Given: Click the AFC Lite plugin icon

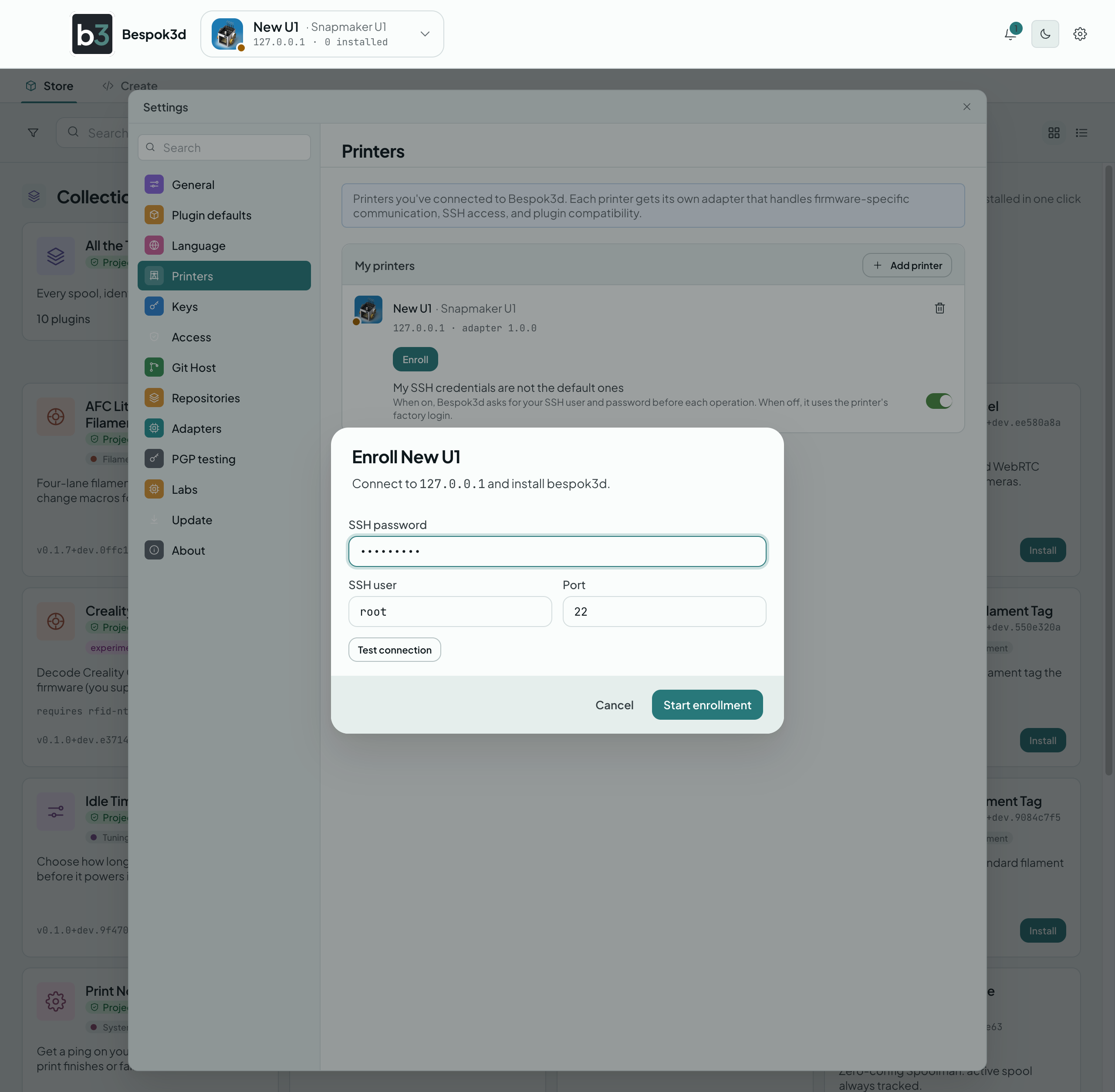Looking at the screenshot, I should tap(56, 416).
